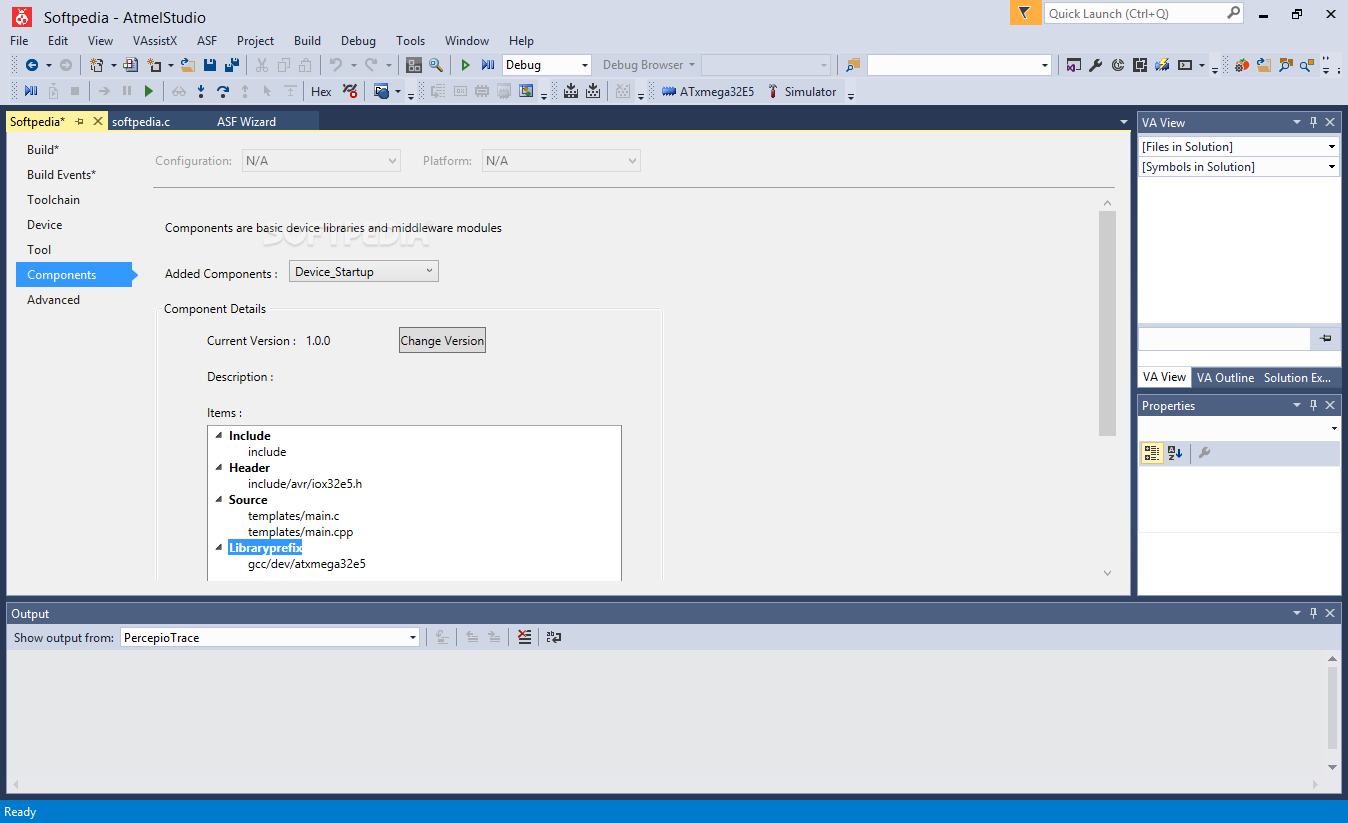
Task: Click the Step Into arrow icon
Action: coord(201,91)
